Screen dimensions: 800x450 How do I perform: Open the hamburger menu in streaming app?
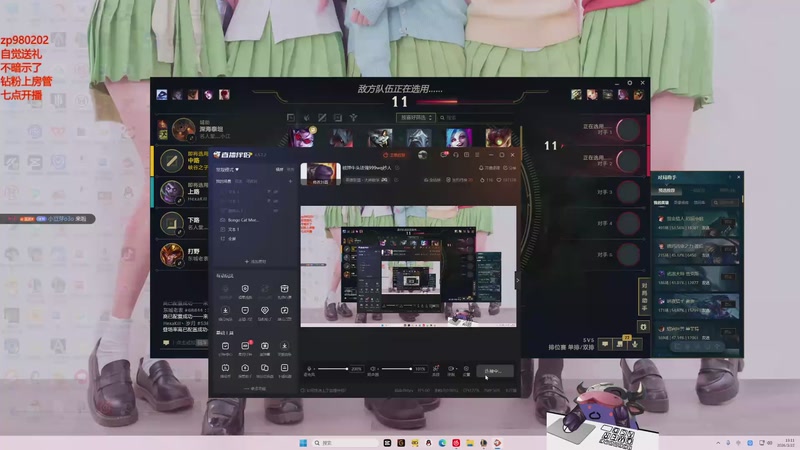pyautogui.click(x=477, y=155)
